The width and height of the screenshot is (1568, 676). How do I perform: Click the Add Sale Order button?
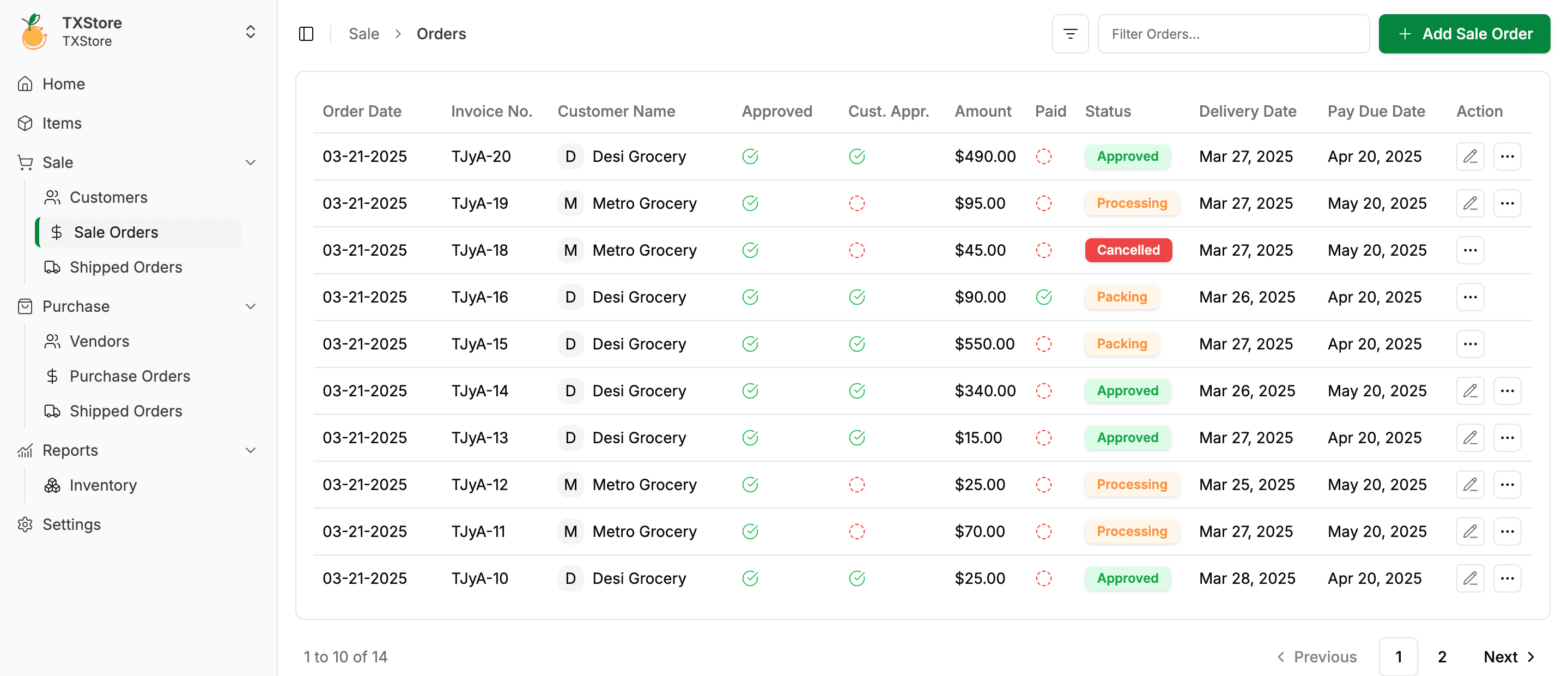1463,34
